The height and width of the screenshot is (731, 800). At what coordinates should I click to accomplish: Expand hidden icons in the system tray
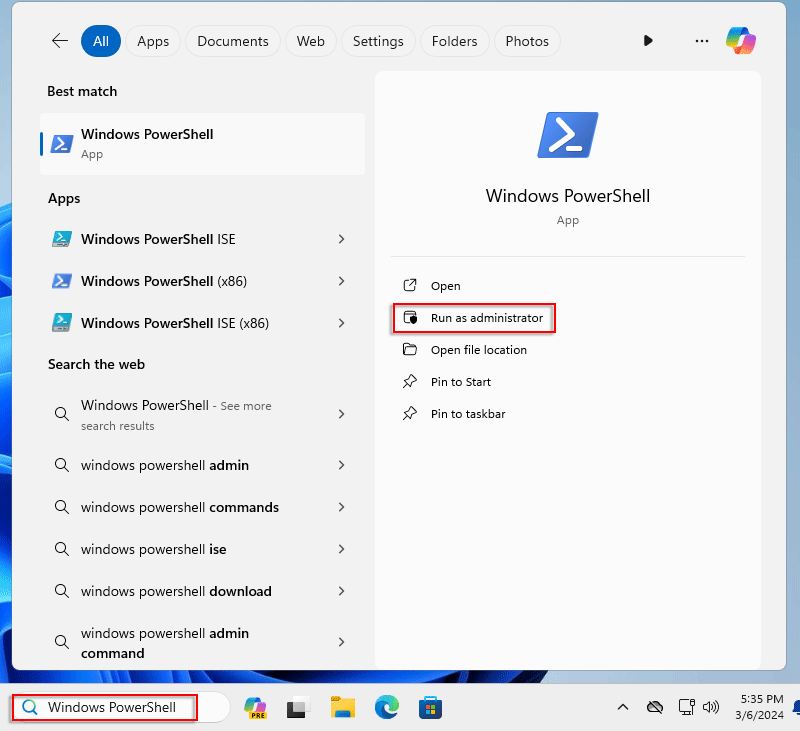pos(623,707)
